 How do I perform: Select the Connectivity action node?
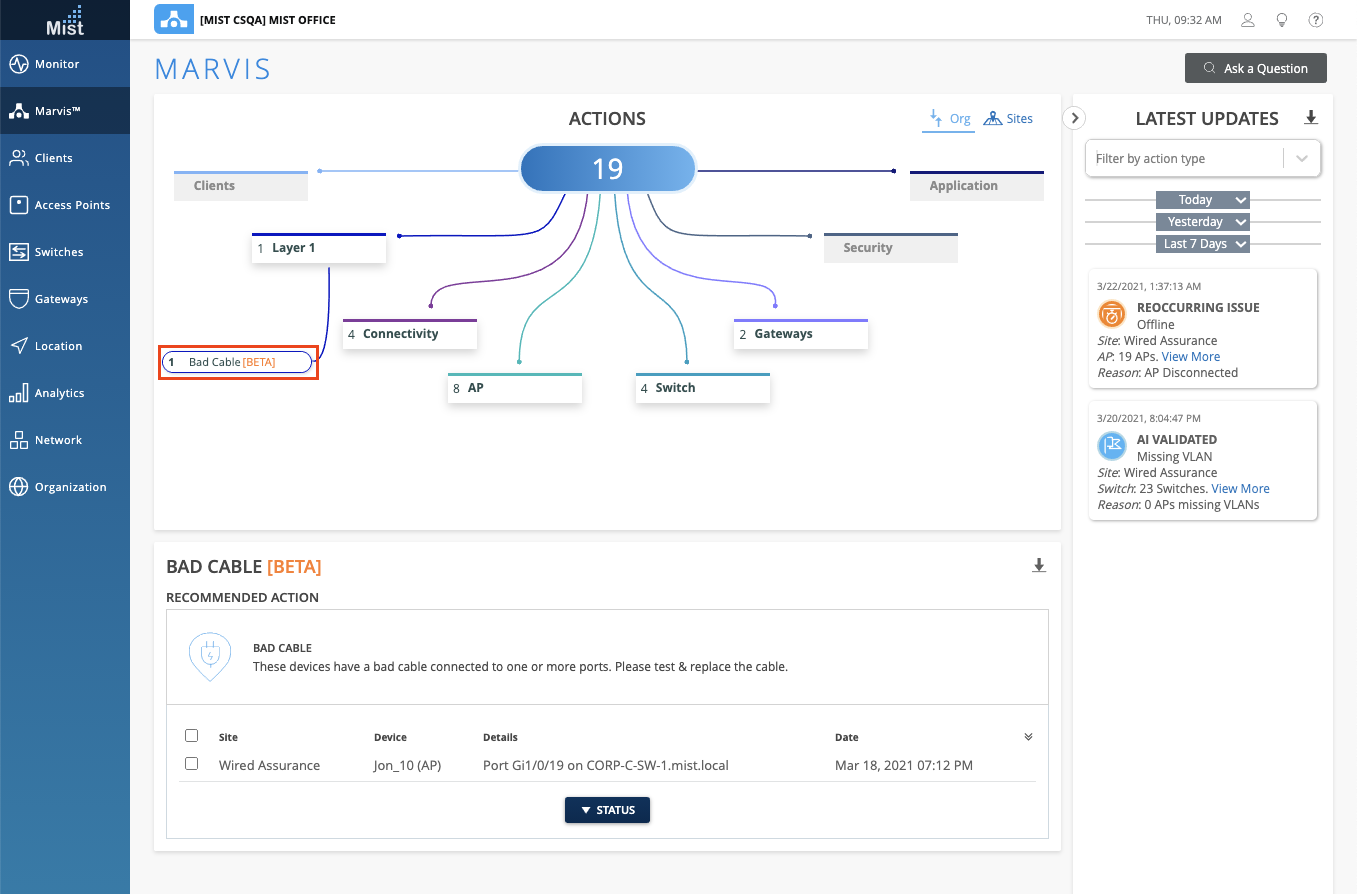409,334
